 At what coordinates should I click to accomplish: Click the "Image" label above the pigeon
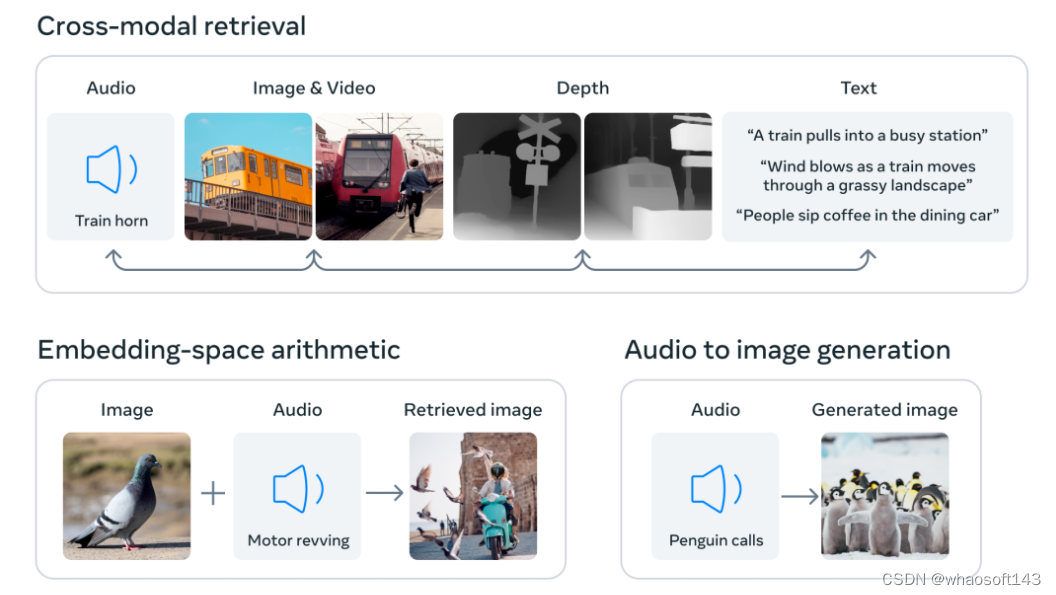tap(127, 410)
